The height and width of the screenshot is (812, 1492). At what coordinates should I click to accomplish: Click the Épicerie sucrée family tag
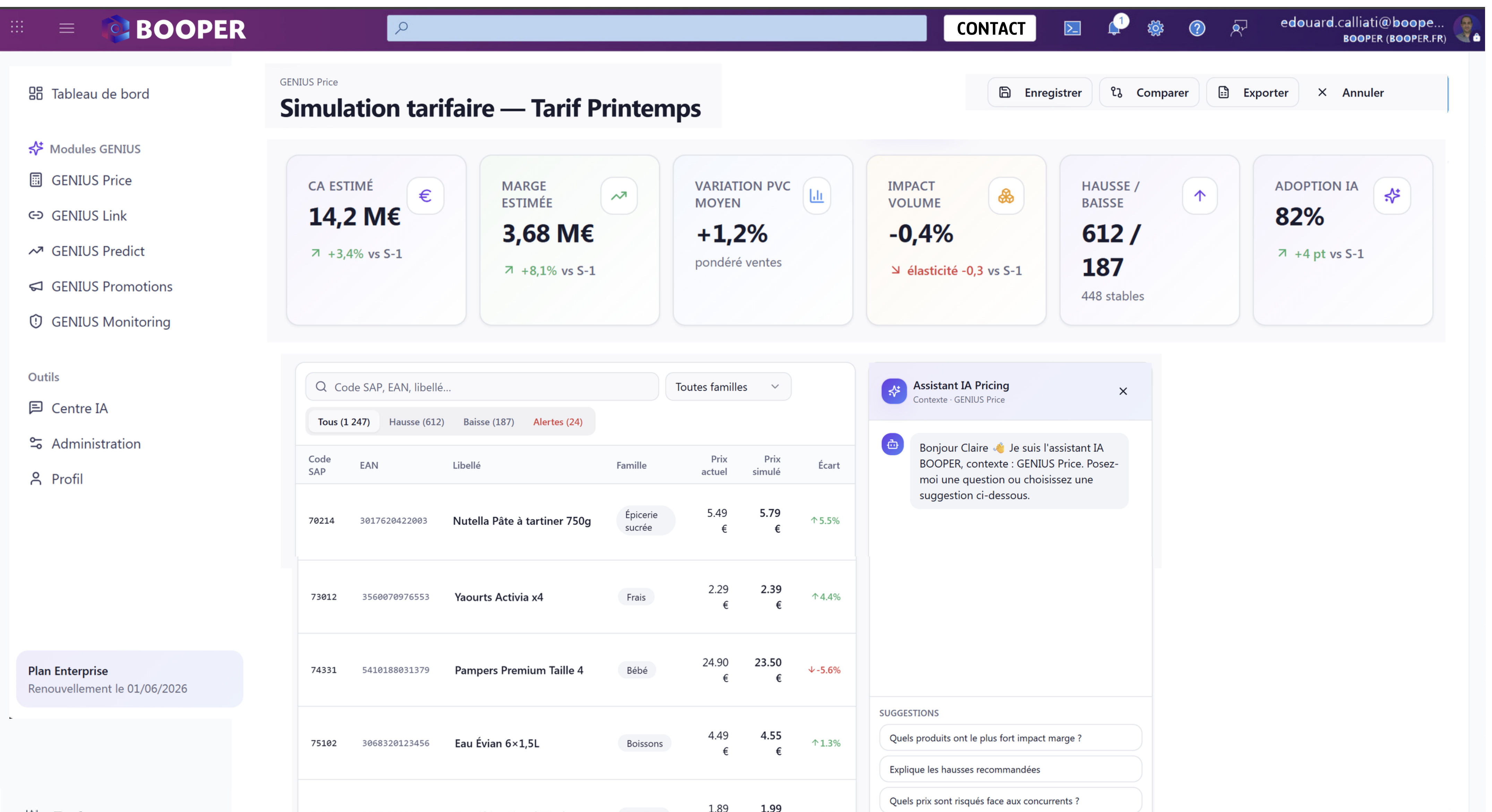click(645, 521)
